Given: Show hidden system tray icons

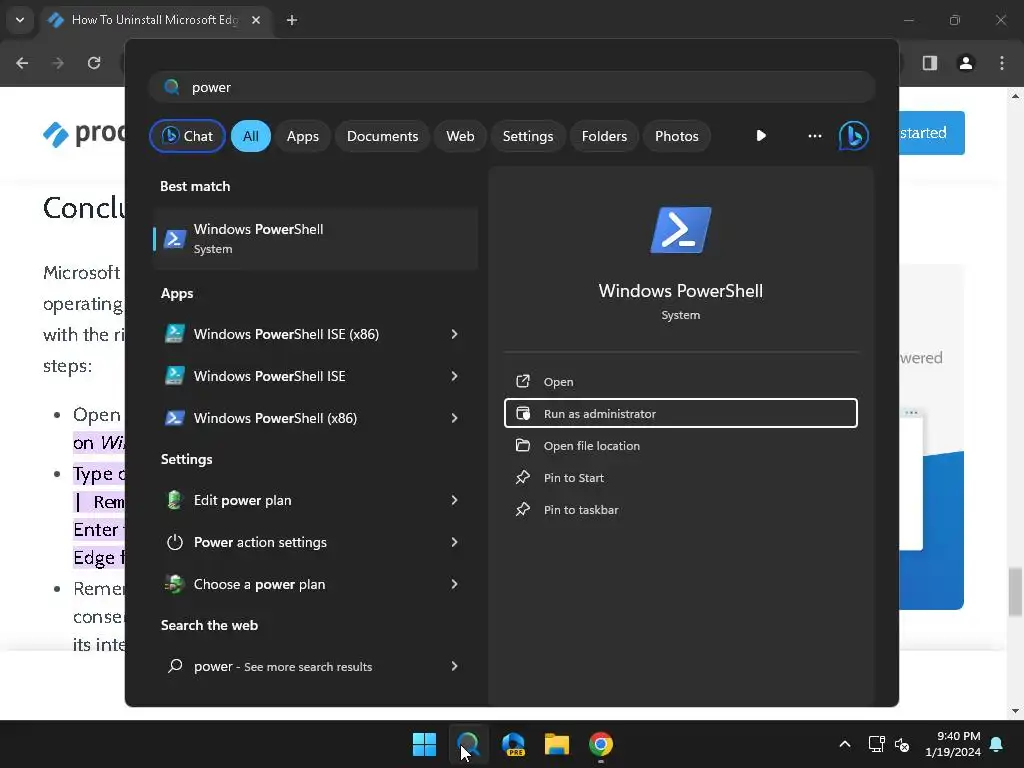Looking at the screenshot, I should 844,744.
